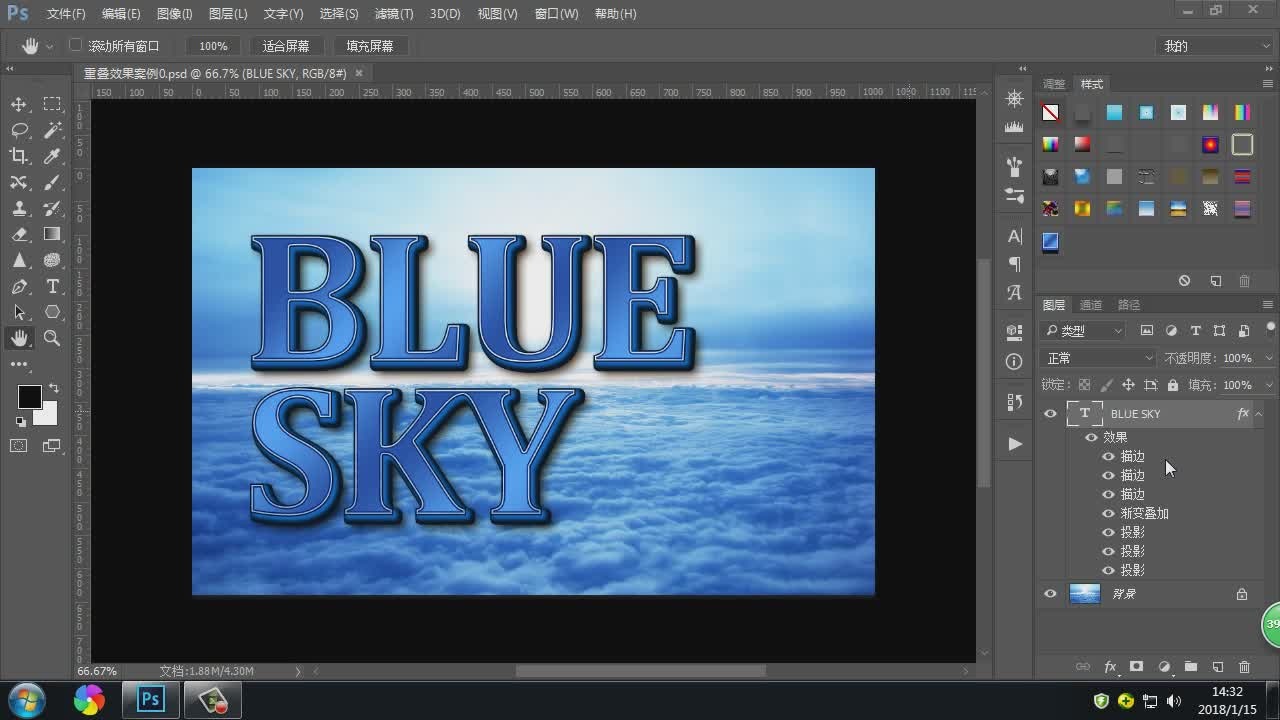
Task: Select the Crop tool
Action: (x=19, y=156)
